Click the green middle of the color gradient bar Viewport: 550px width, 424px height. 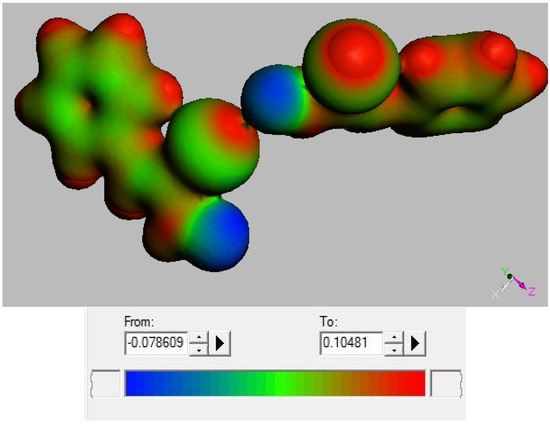(275, 383)
